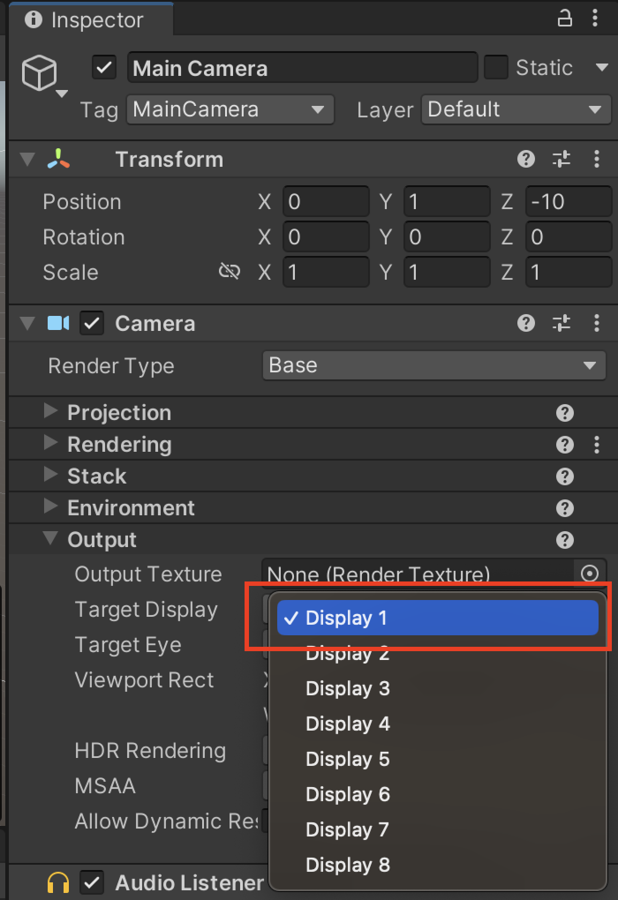
Task: Open presets icon for the Transform component
Action: coord(561,159)
